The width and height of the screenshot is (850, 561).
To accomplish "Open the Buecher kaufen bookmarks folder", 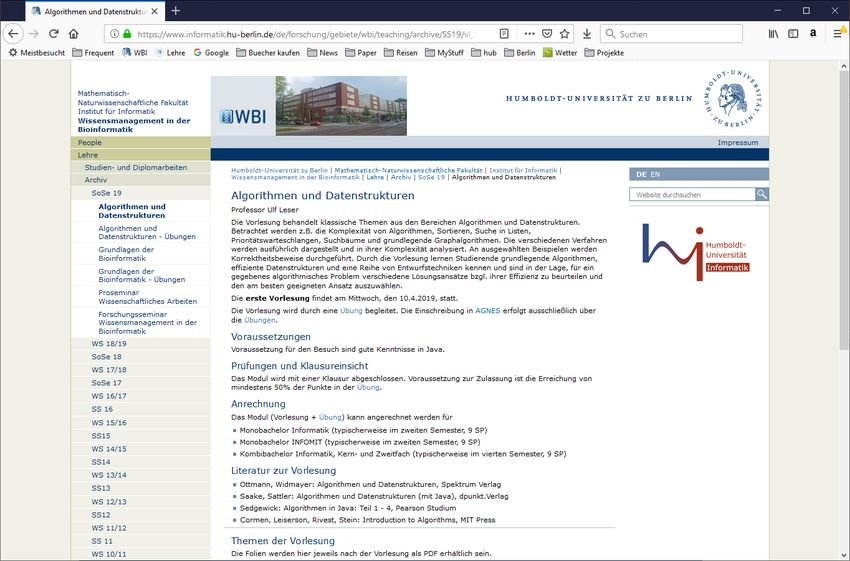I will pyautogui.click(x=268, y=53).
